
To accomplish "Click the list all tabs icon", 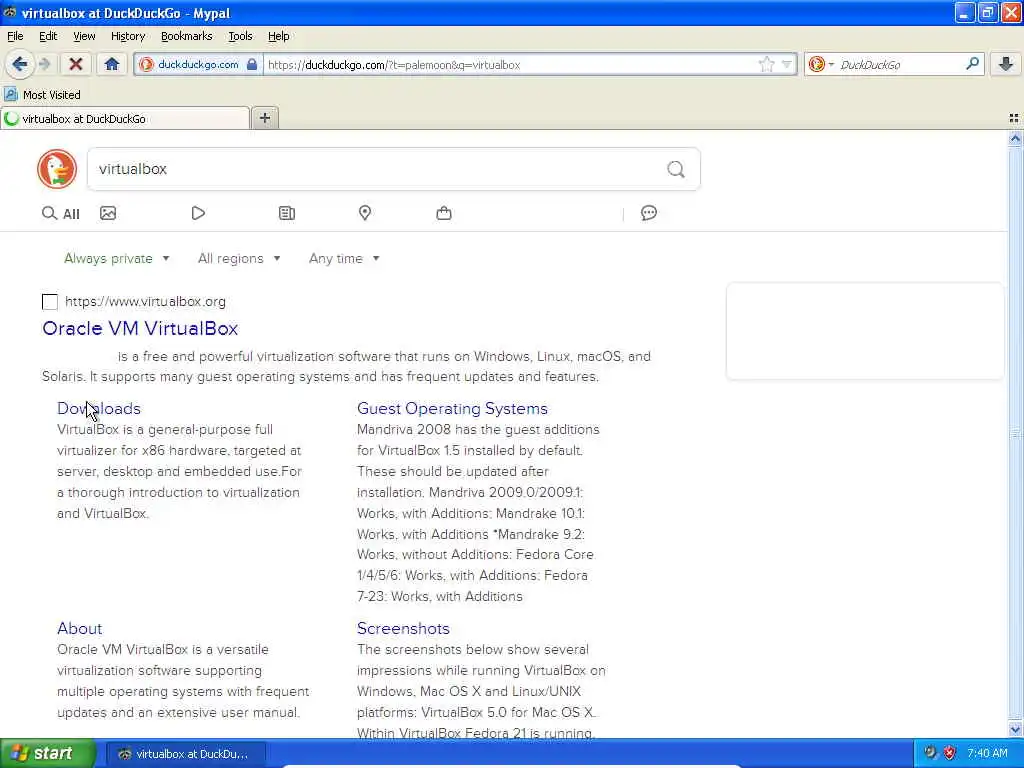I will pyautogui.click(x=1014, y=118).
